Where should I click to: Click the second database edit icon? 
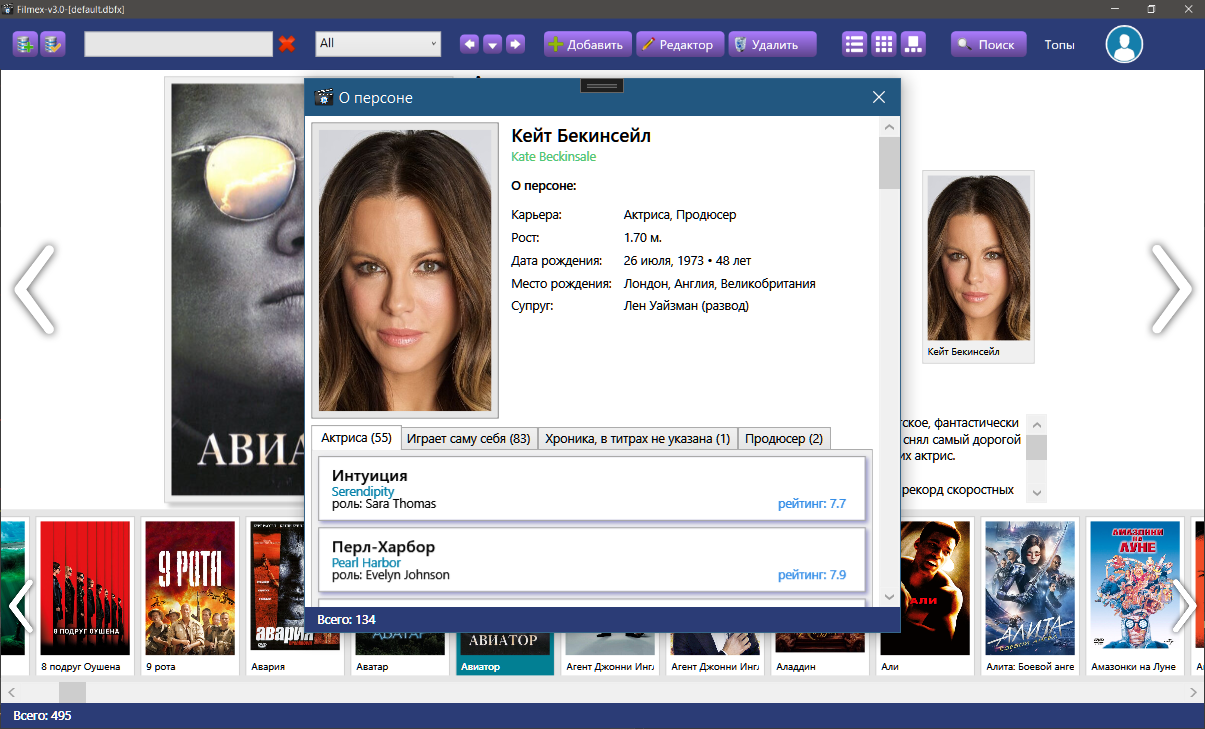coord(52,44)
